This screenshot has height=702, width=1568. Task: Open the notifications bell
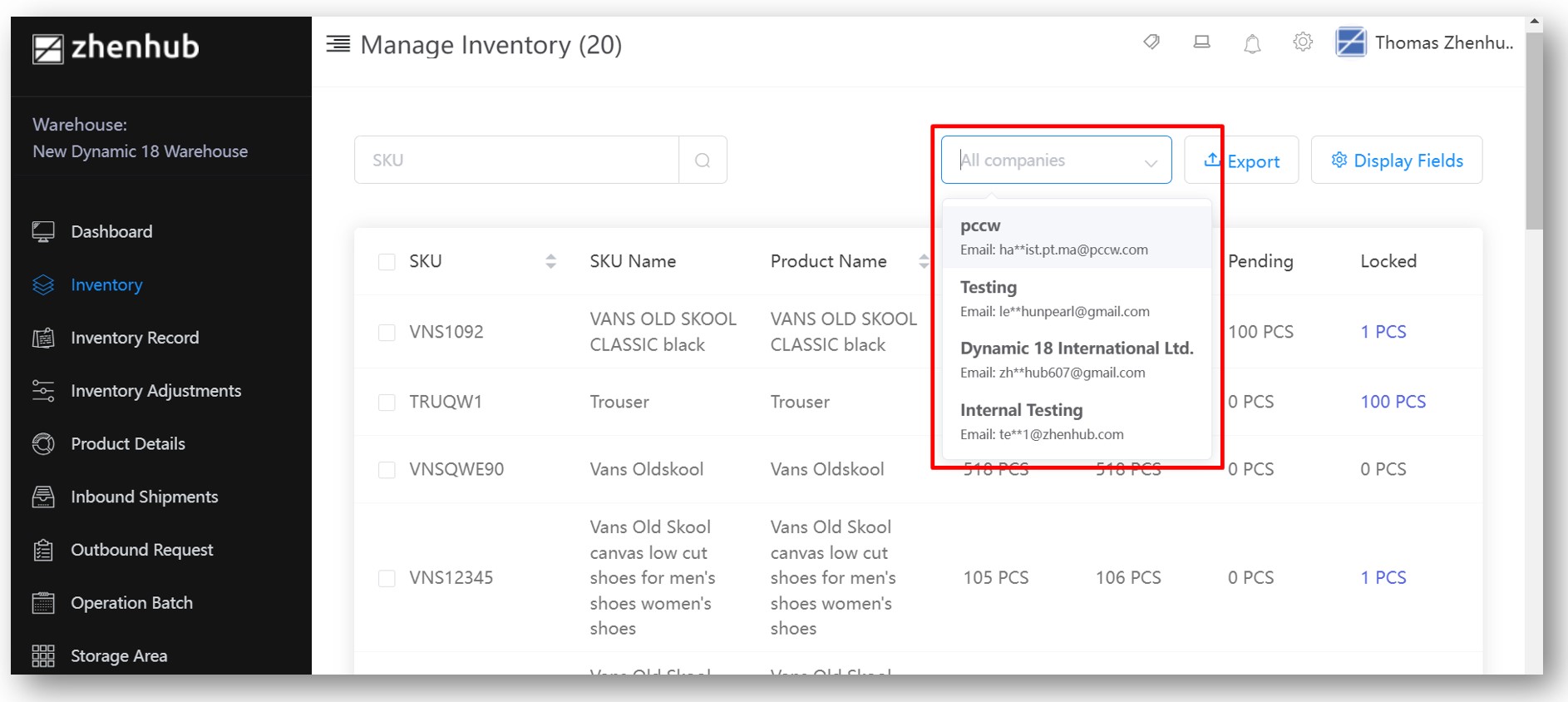coord(1252,43)
